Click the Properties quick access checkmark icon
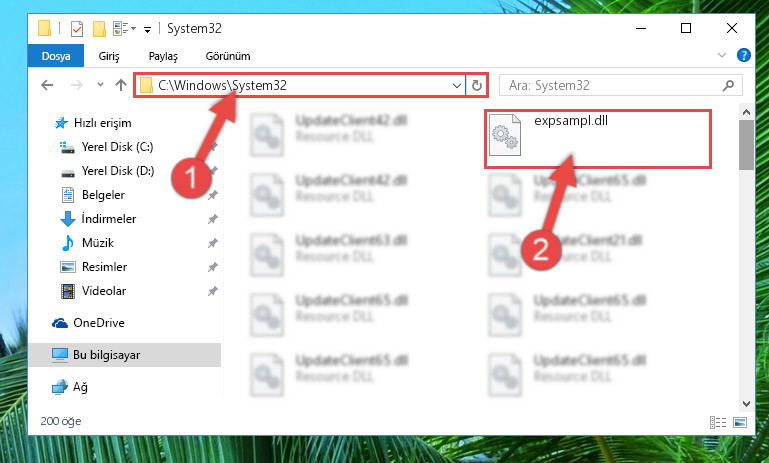769x463 pixels. 77,29
